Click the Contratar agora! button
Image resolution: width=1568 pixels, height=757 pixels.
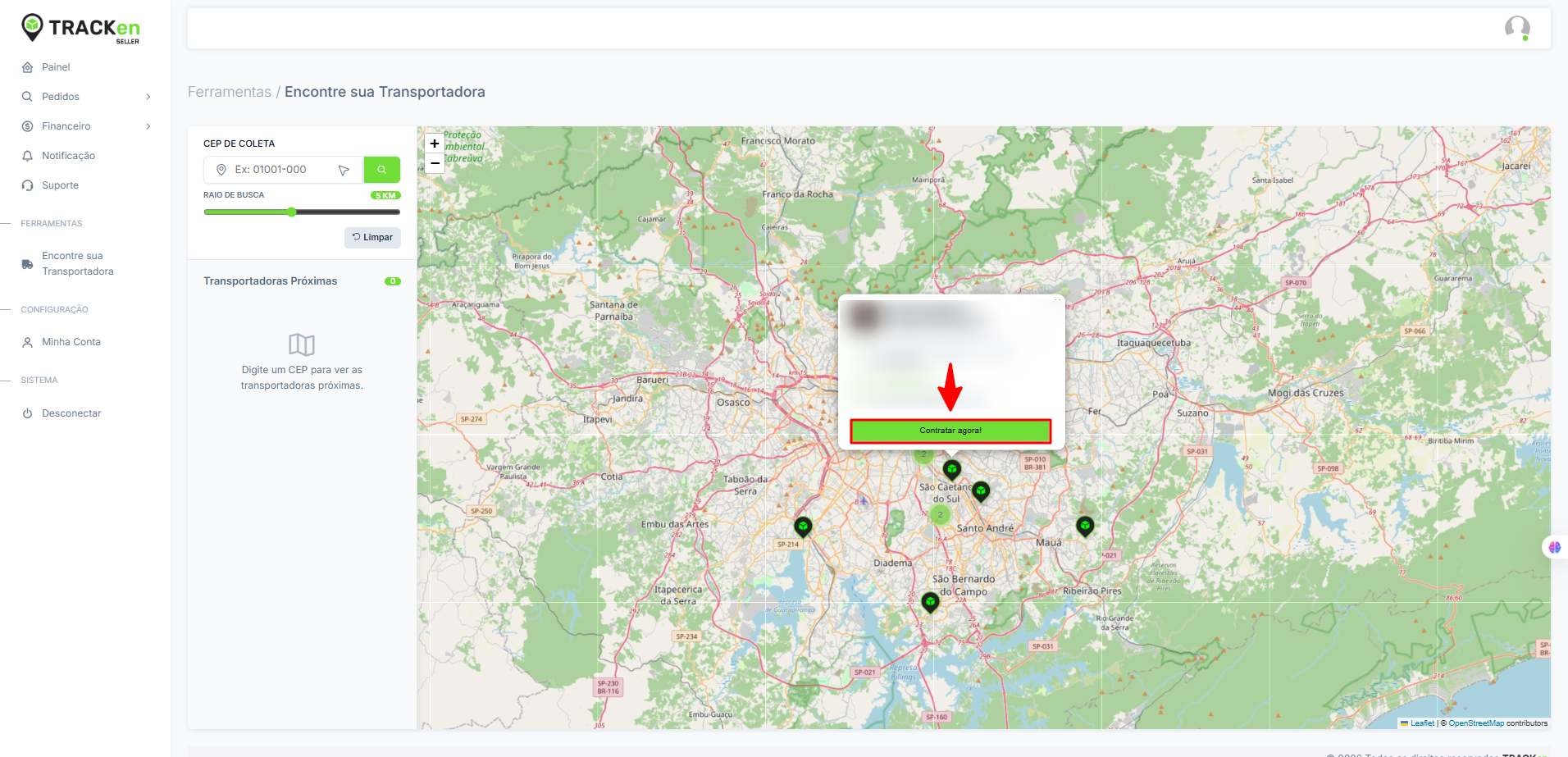(x=950, y=431)
